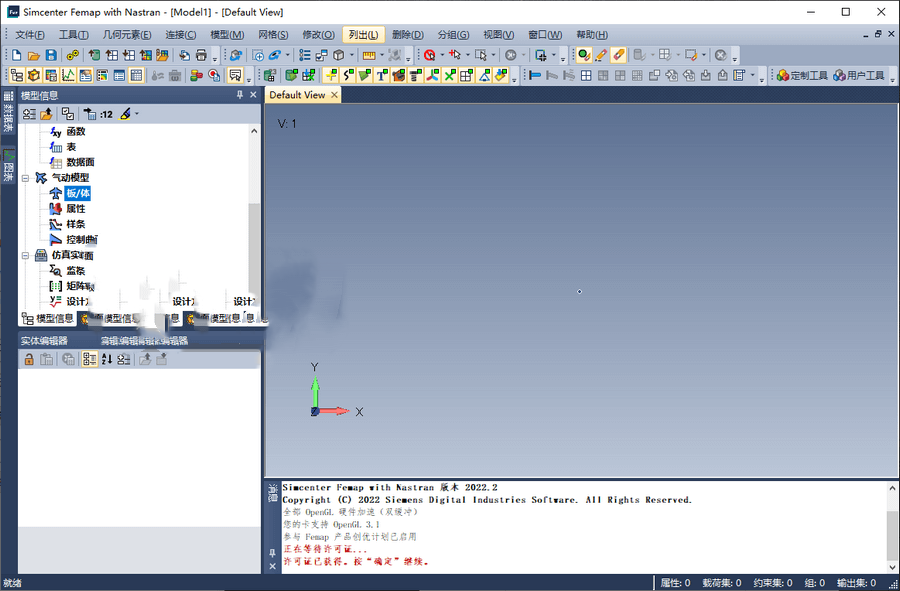
Task: Select the 板/体 tree item
Action: pyautogui.click(x=78, y=193)
